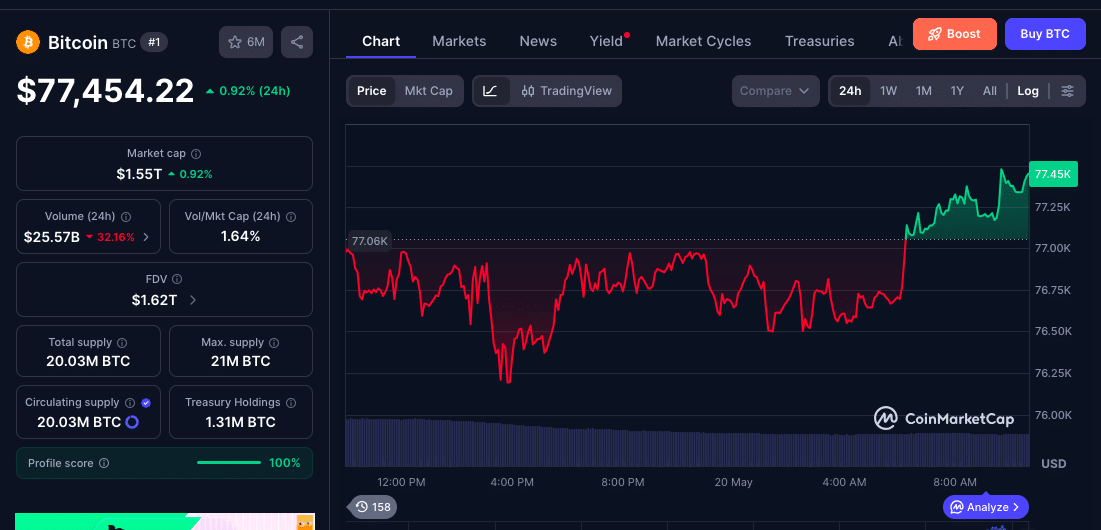The image size is (1101, 530).
Task: Click the Profile score progress bar
Action: tap(229, 463)
